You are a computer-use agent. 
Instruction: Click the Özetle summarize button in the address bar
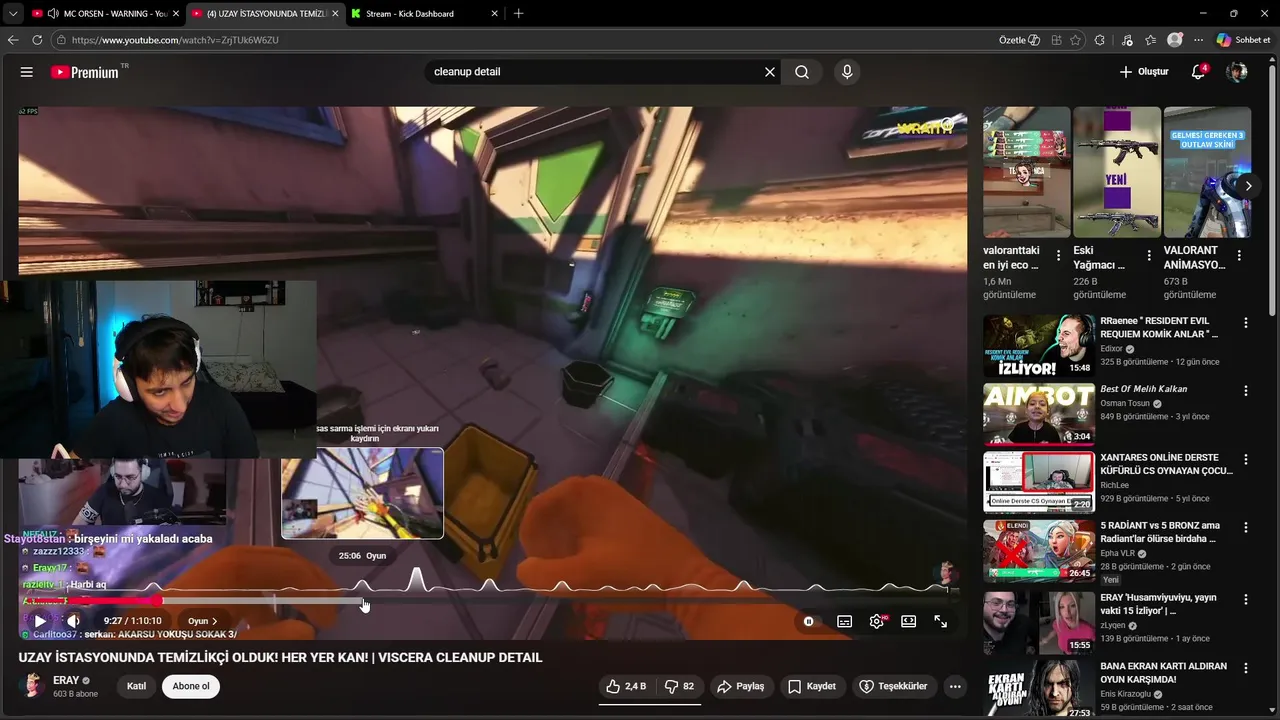1019,40
